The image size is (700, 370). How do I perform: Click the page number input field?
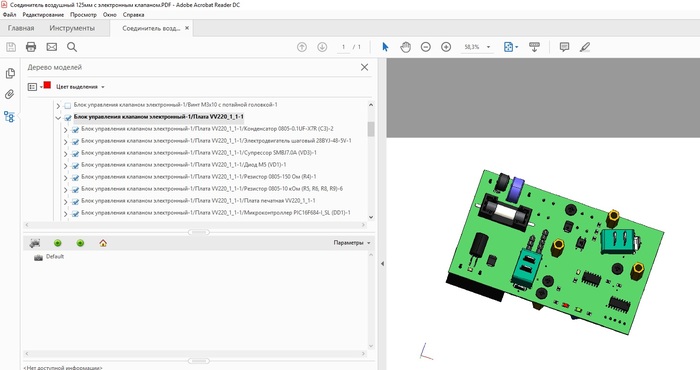pyautogui.click(x=343, y=47)
